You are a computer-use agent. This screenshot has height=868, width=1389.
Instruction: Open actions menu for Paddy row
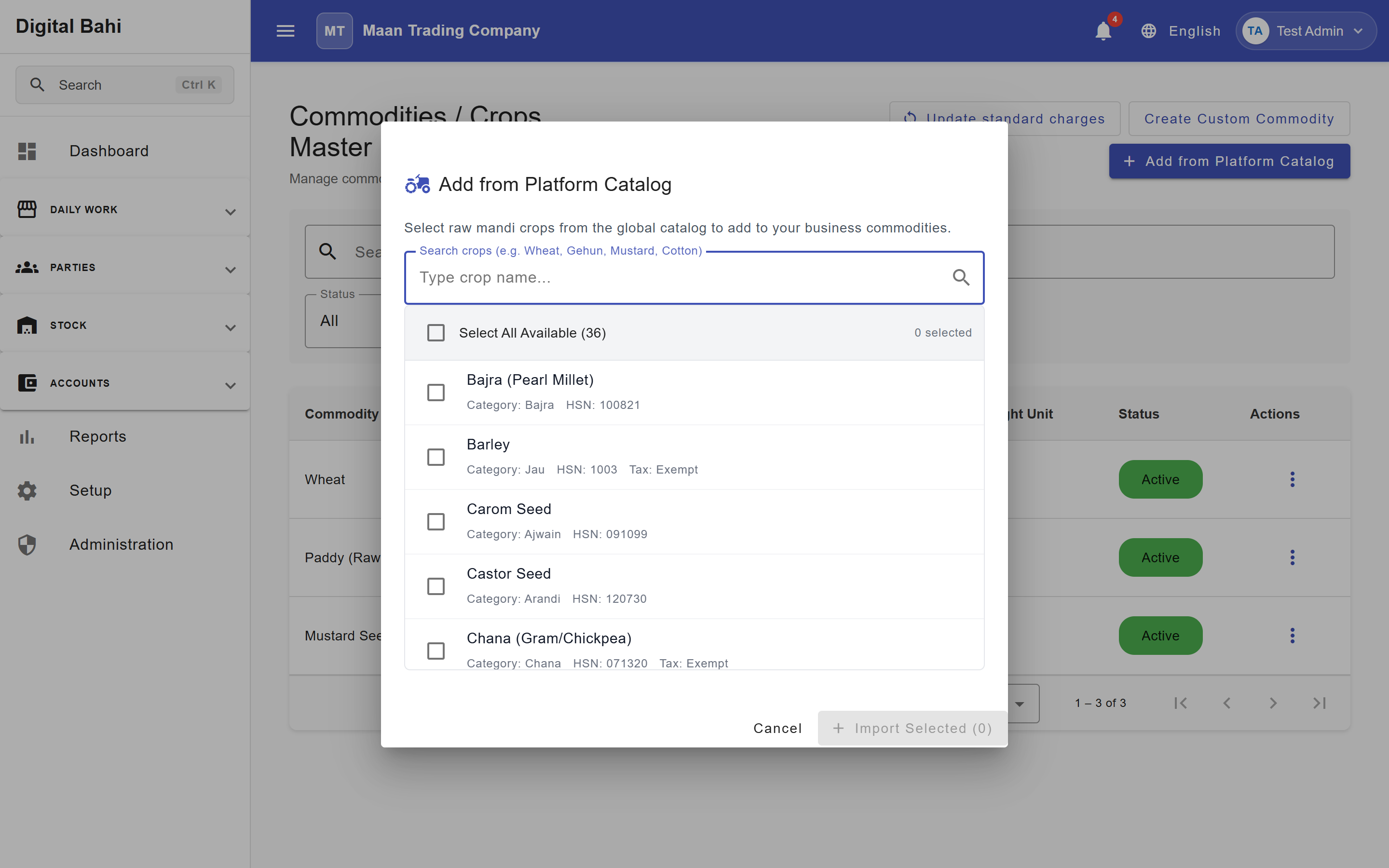[1293, 557]
